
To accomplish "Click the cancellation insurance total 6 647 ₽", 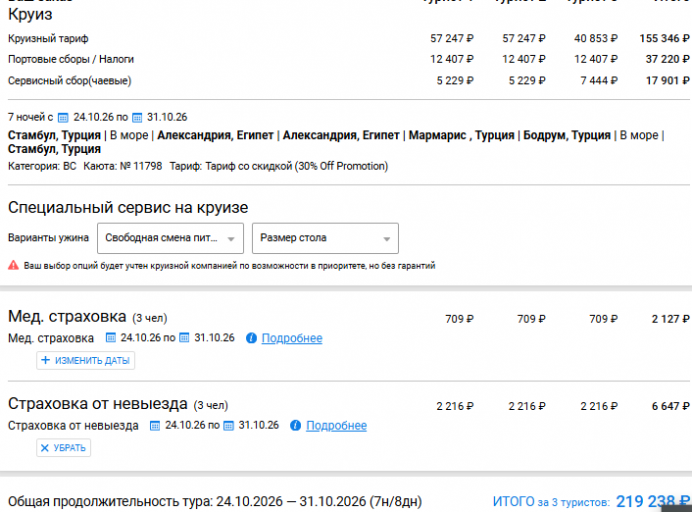I will point(670,406).
